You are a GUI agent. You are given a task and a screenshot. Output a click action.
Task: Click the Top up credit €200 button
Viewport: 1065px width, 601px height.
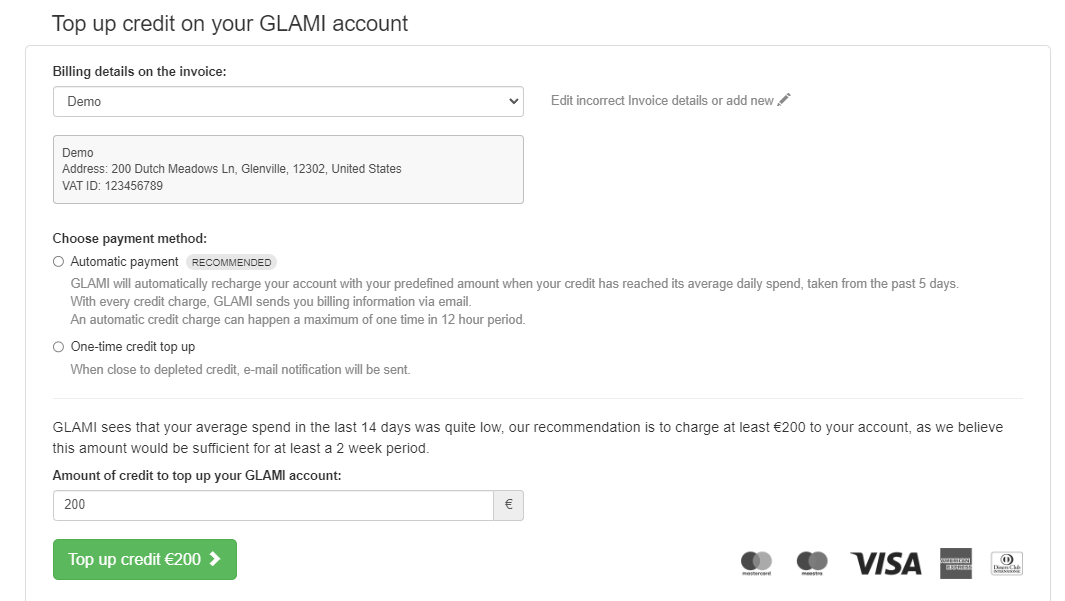point(144,560)
